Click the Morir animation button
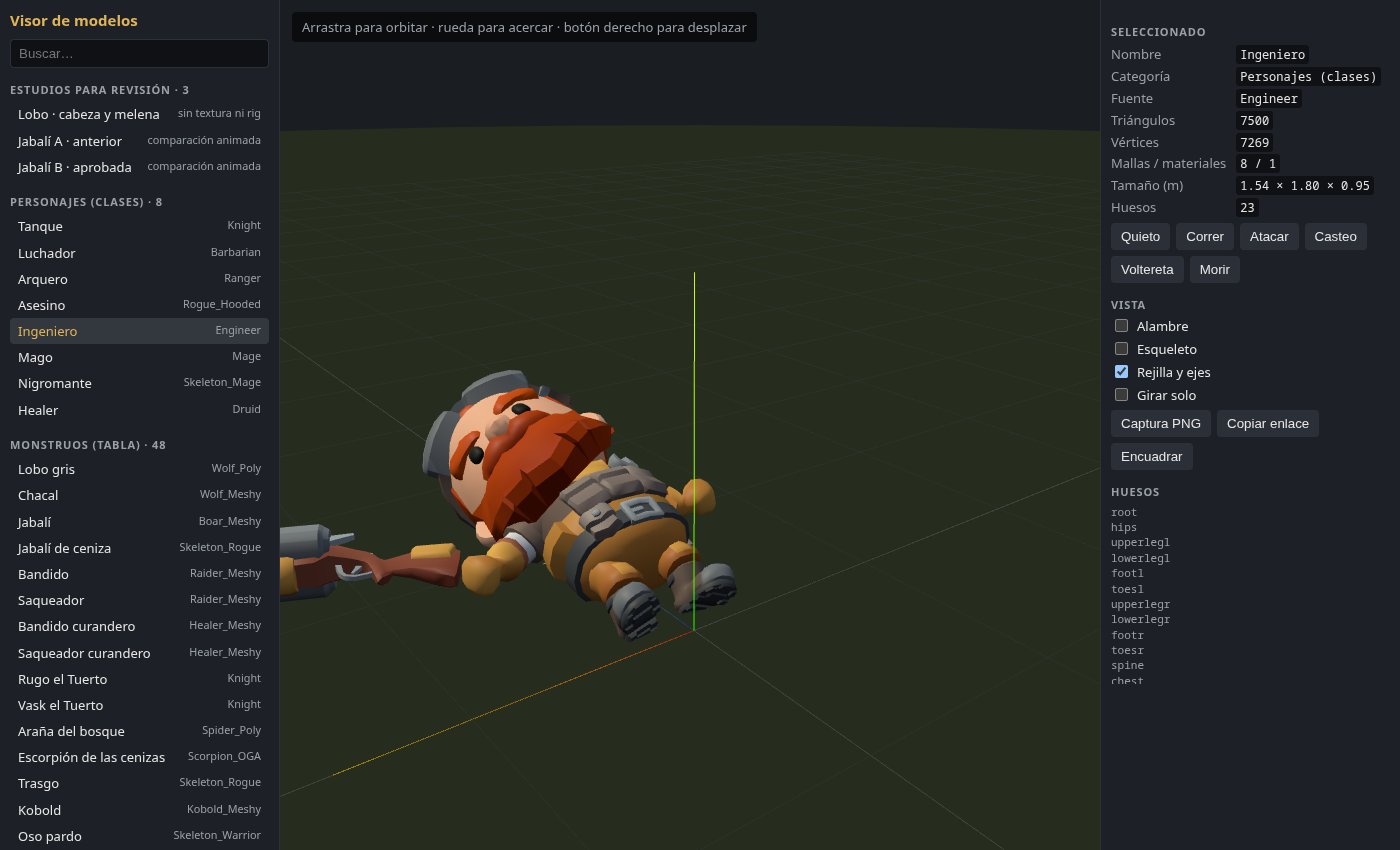The height and width of the screenshot is (850, 1400). pyautogui.click(x=1215, y=270)
